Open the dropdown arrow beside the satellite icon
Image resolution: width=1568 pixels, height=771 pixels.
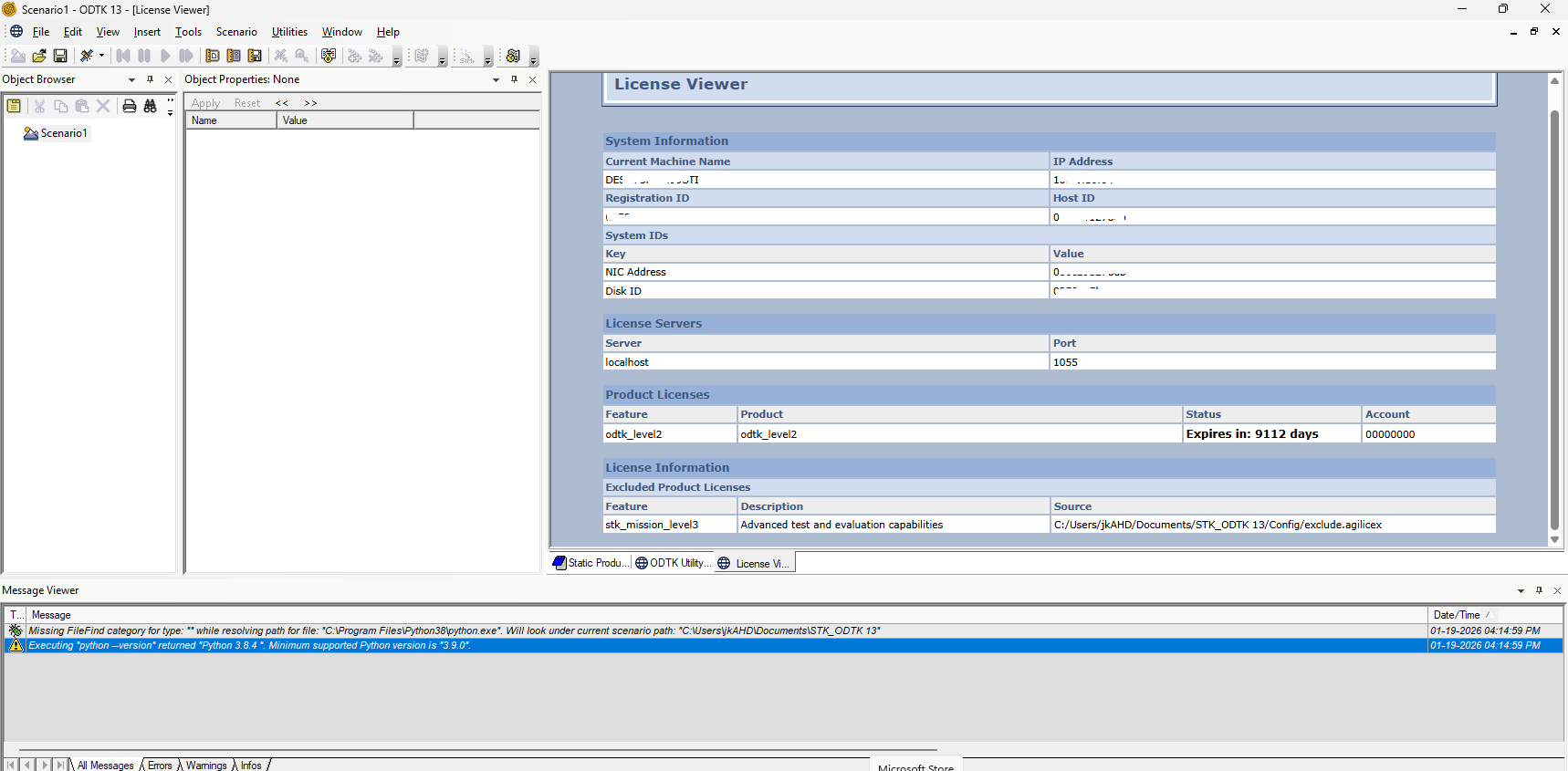101,56
